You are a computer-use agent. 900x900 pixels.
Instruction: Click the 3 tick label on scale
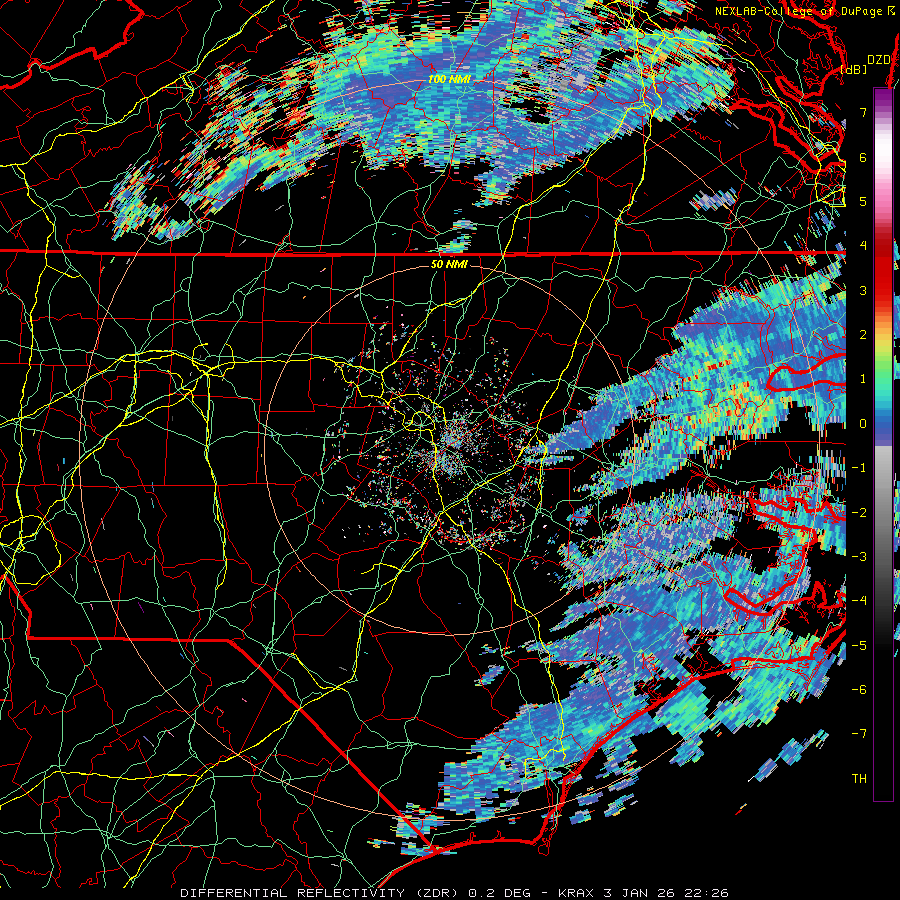[863, 290]
